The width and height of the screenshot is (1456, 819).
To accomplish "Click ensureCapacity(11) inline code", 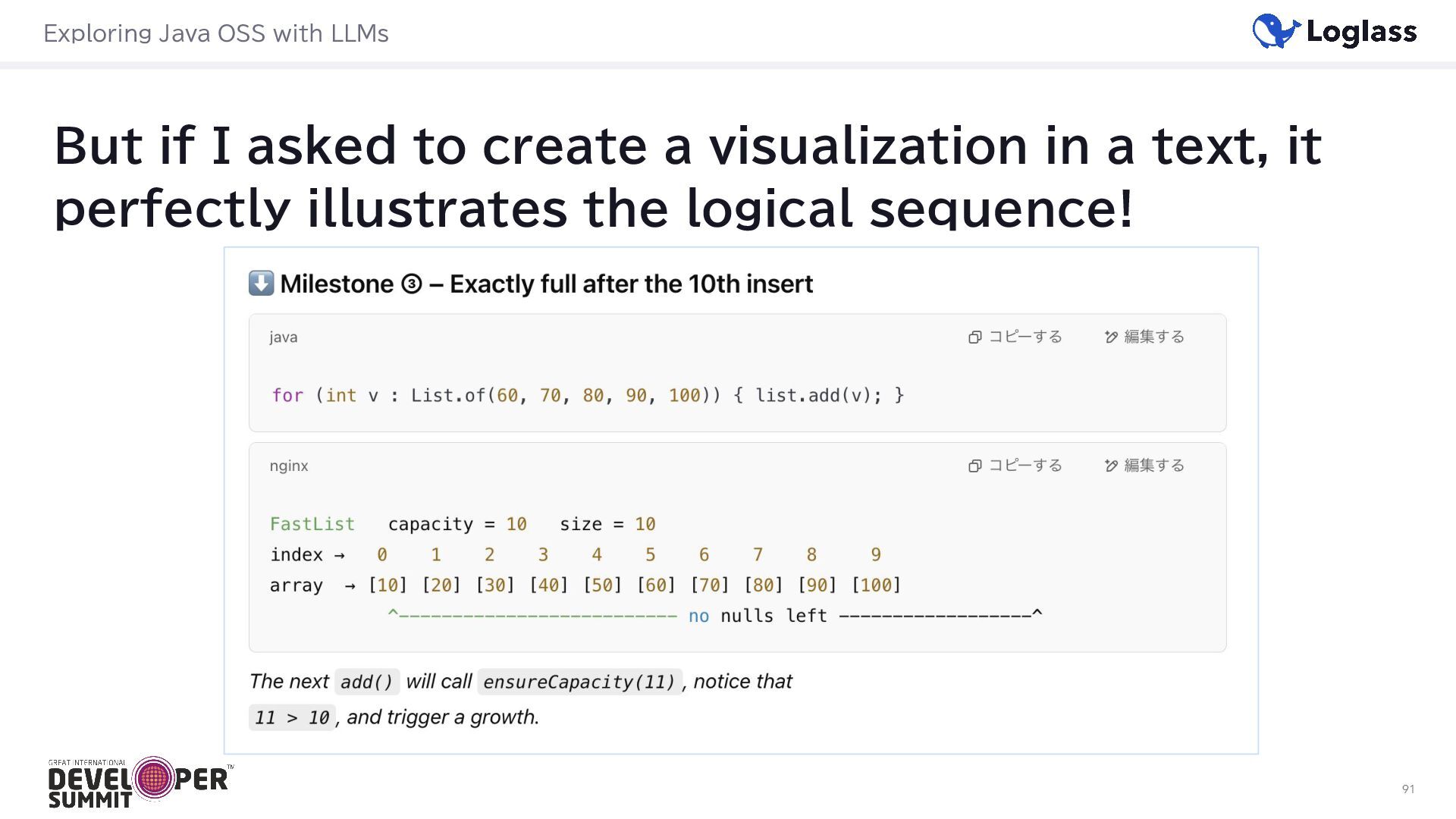I will pos(579,682).
